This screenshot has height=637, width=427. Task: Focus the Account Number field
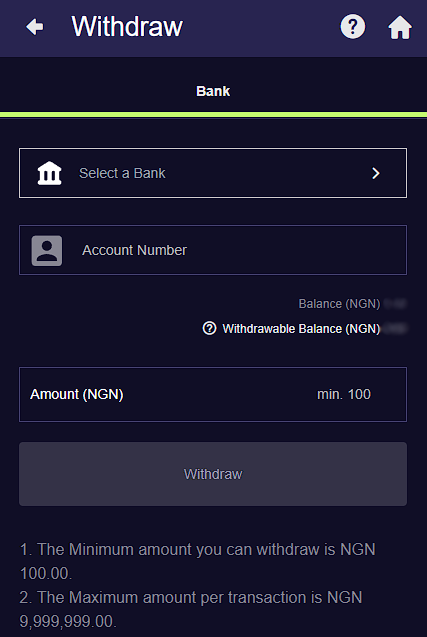click(213, 250)
